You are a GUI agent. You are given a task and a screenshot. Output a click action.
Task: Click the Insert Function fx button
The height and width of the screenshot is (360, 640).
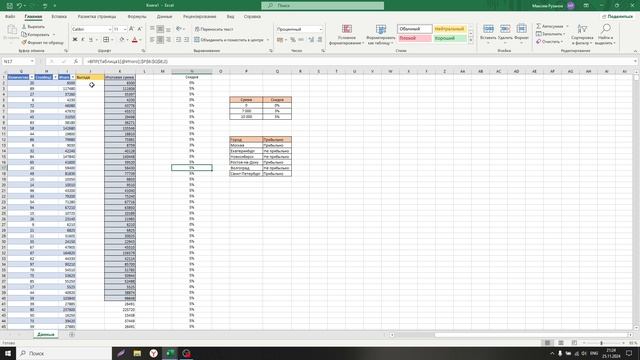coord(76,61)
